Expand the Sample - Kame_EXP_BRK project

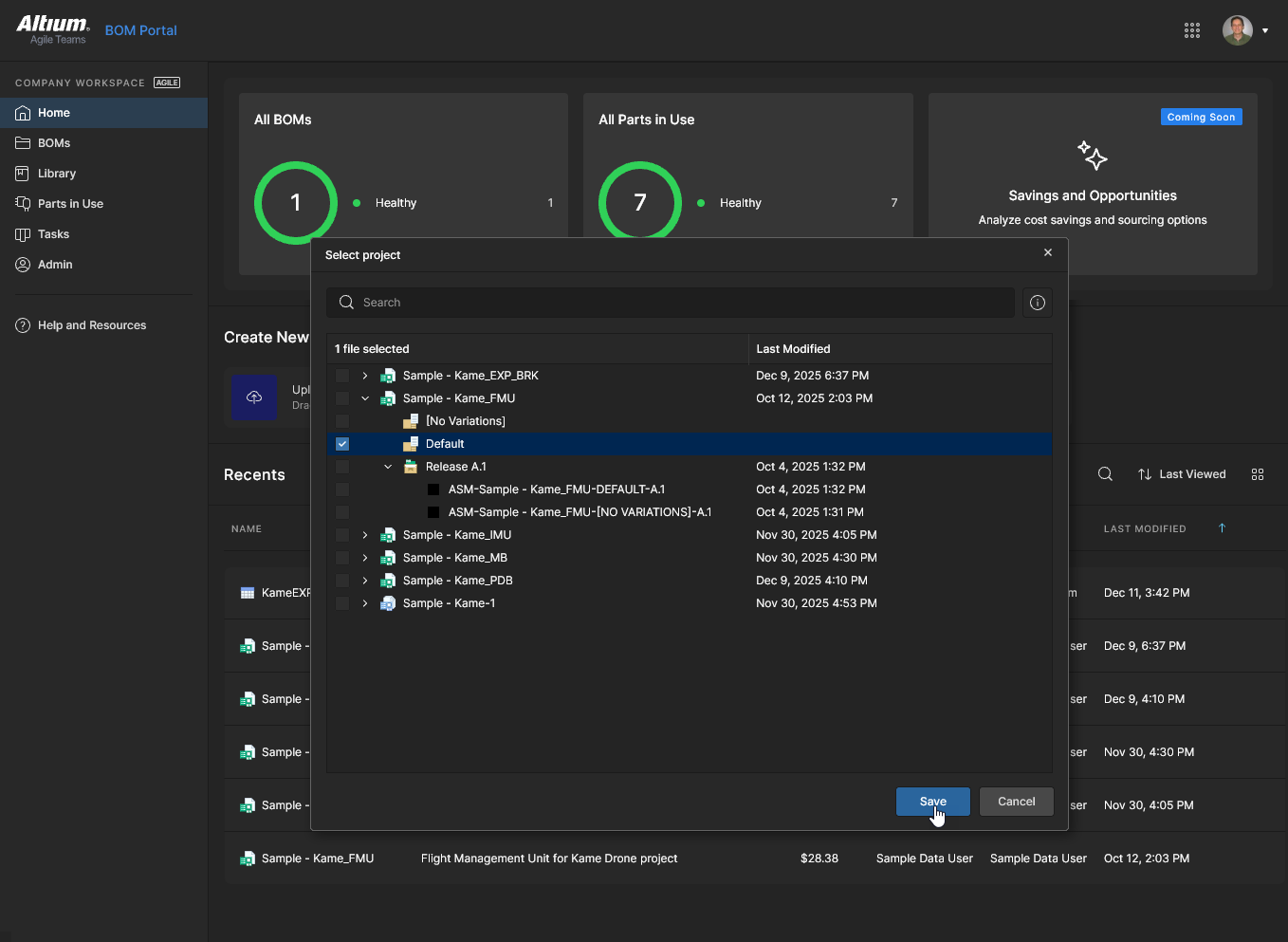tap(365, 376)
